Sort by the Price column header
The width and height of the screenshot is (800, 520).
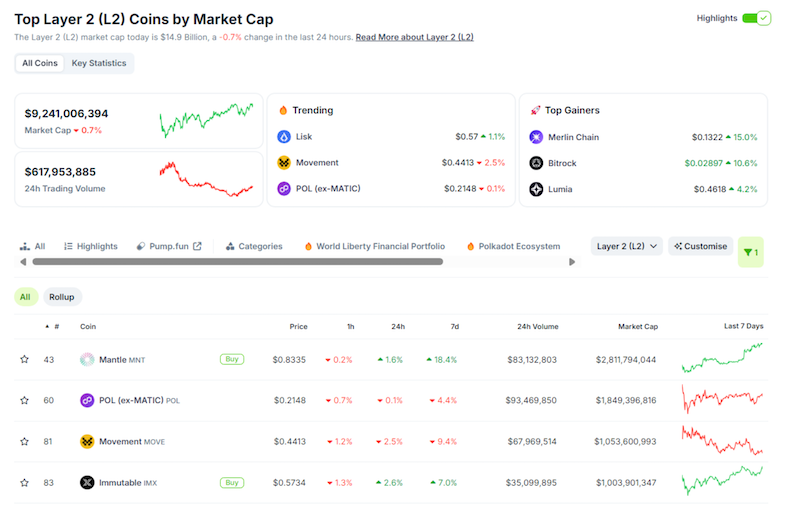(298, 327)
